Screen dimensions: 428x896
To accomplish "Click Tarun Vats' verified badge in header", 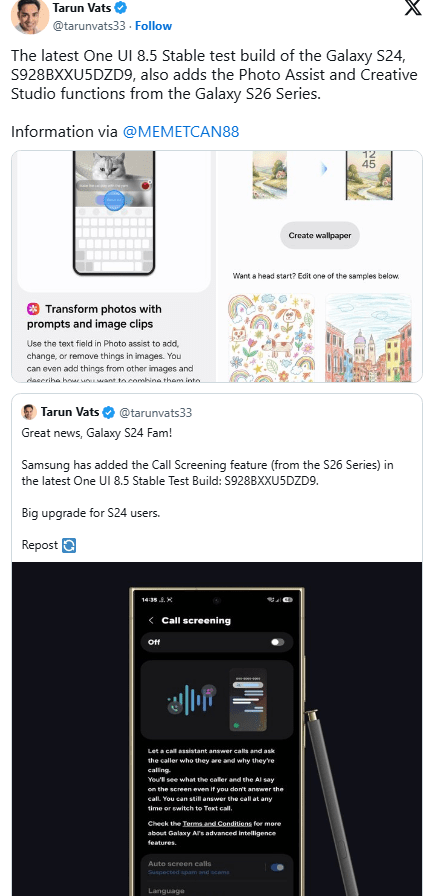I will click(x=121, y=8).
